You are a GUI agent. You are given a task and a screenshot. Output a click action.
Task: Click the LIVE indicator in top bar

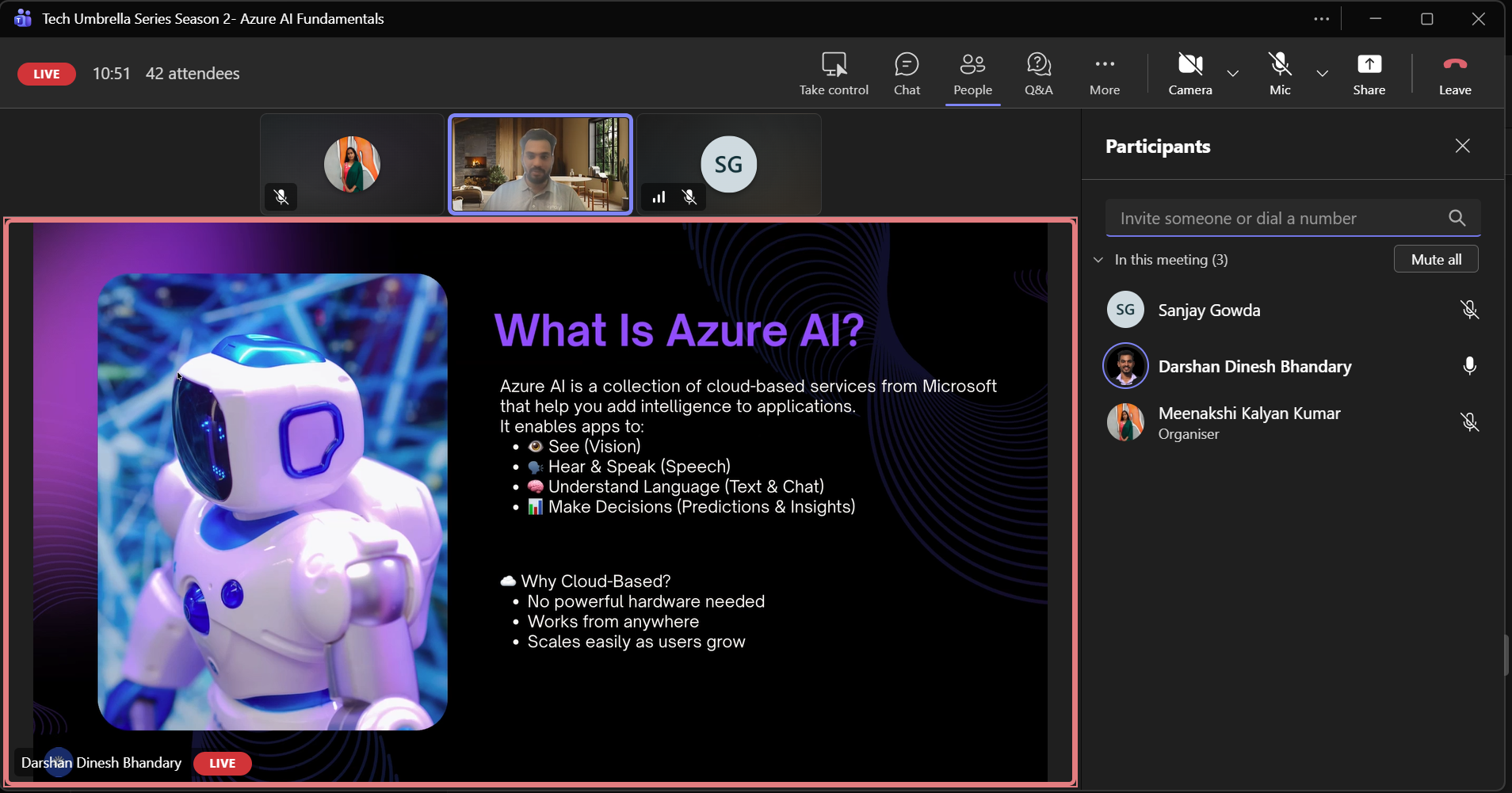coord(47,74)
